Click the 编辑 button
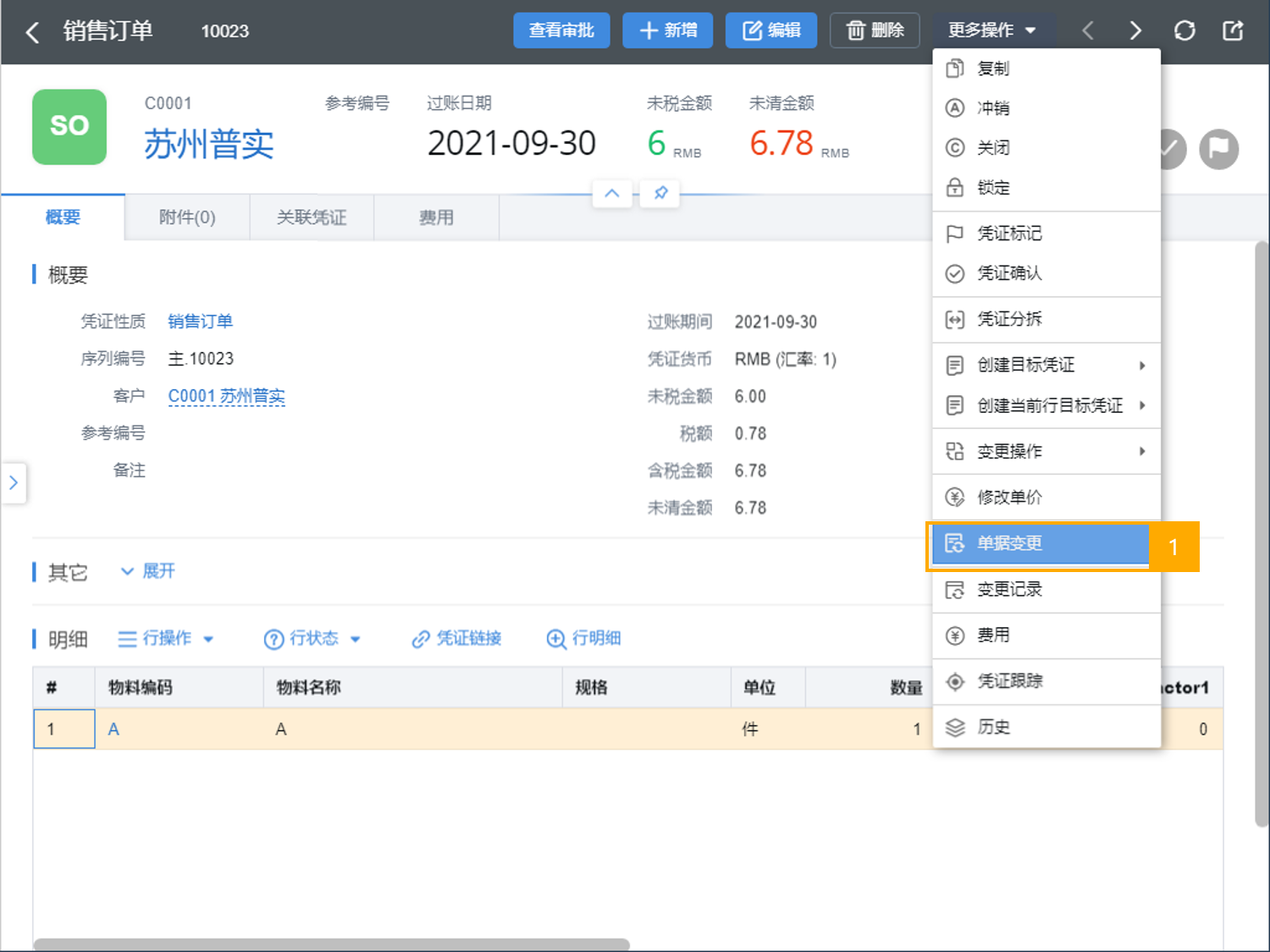Screen dimensions: 1270x952 pyautogui.click(x=771, y=30)
